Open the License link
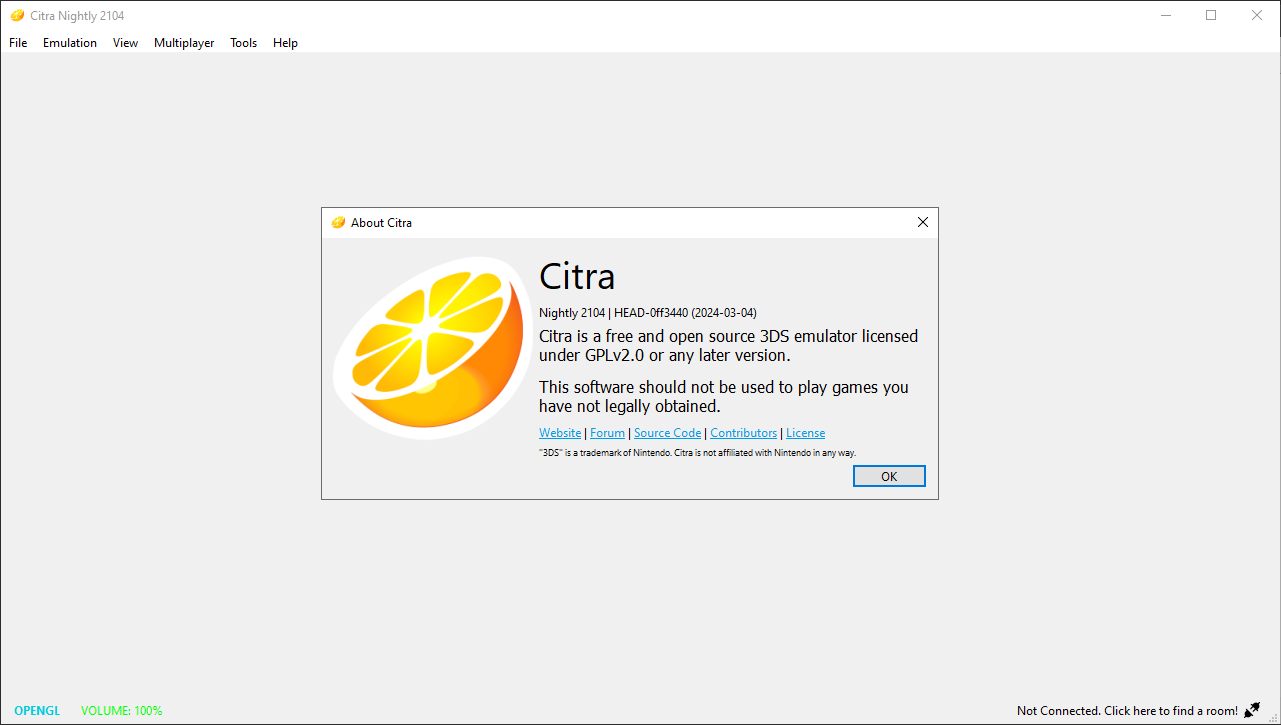This screenshot has height=725, width=1281. coord(805,433)
